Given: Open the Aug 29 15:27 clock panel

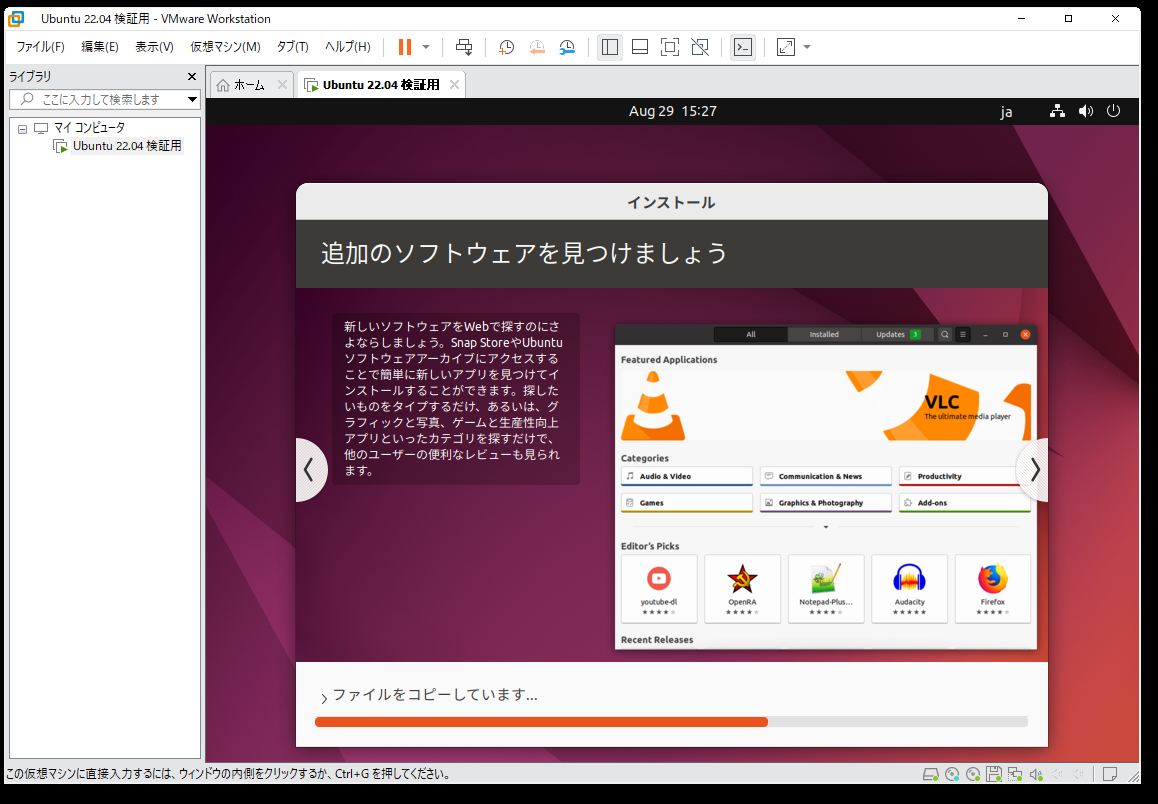Looking at the screenshot, I should click(673, 111).
